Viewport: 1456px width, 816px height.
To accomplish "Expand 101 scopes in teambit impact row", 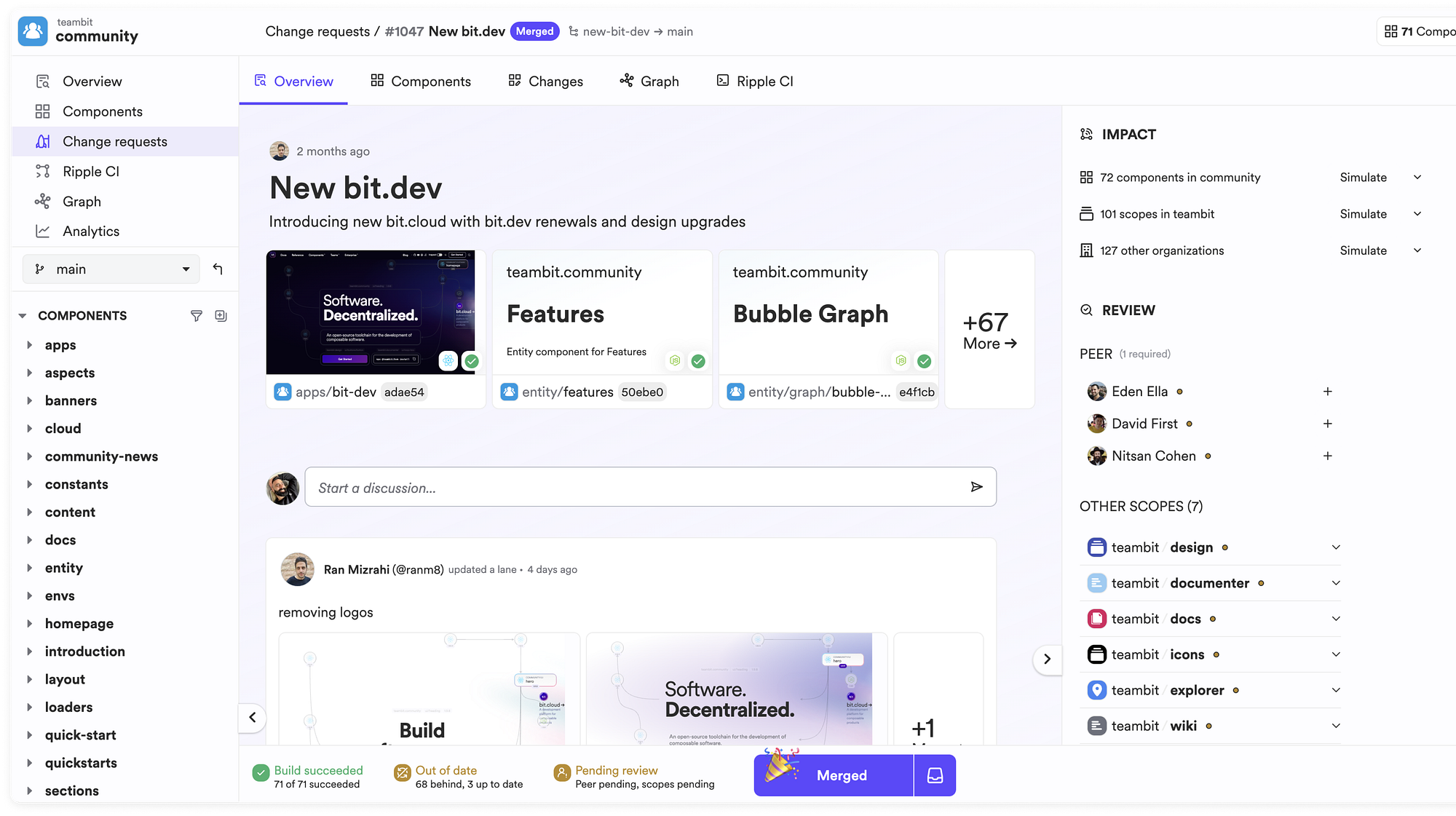I will pos(1417,214).
